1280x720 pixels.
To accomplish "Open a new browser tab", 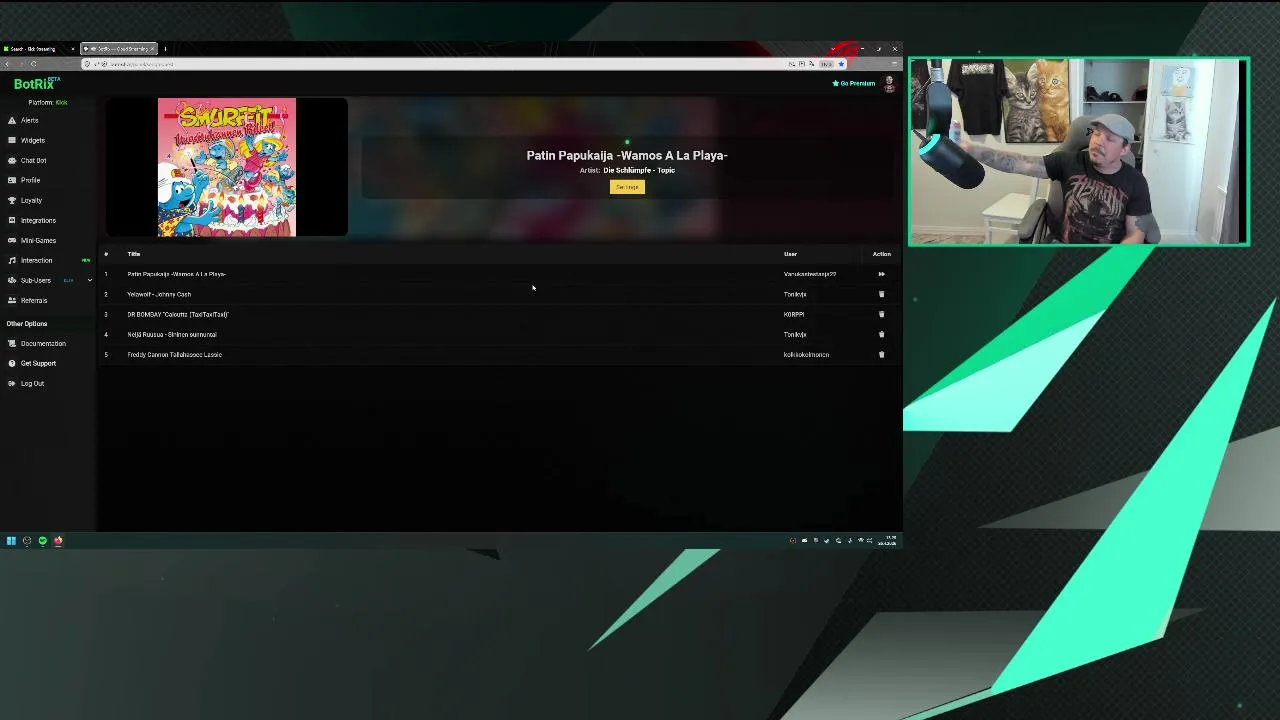I will pos(165,48).
